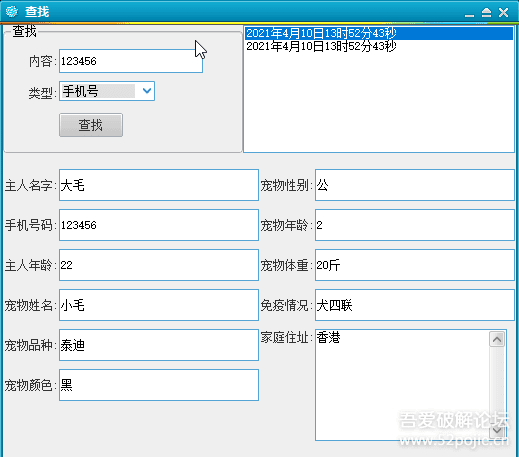Select the first highlighted date result
Viewport: 519px width, 457px height.
pyautogui.click(x=379, y=33)
